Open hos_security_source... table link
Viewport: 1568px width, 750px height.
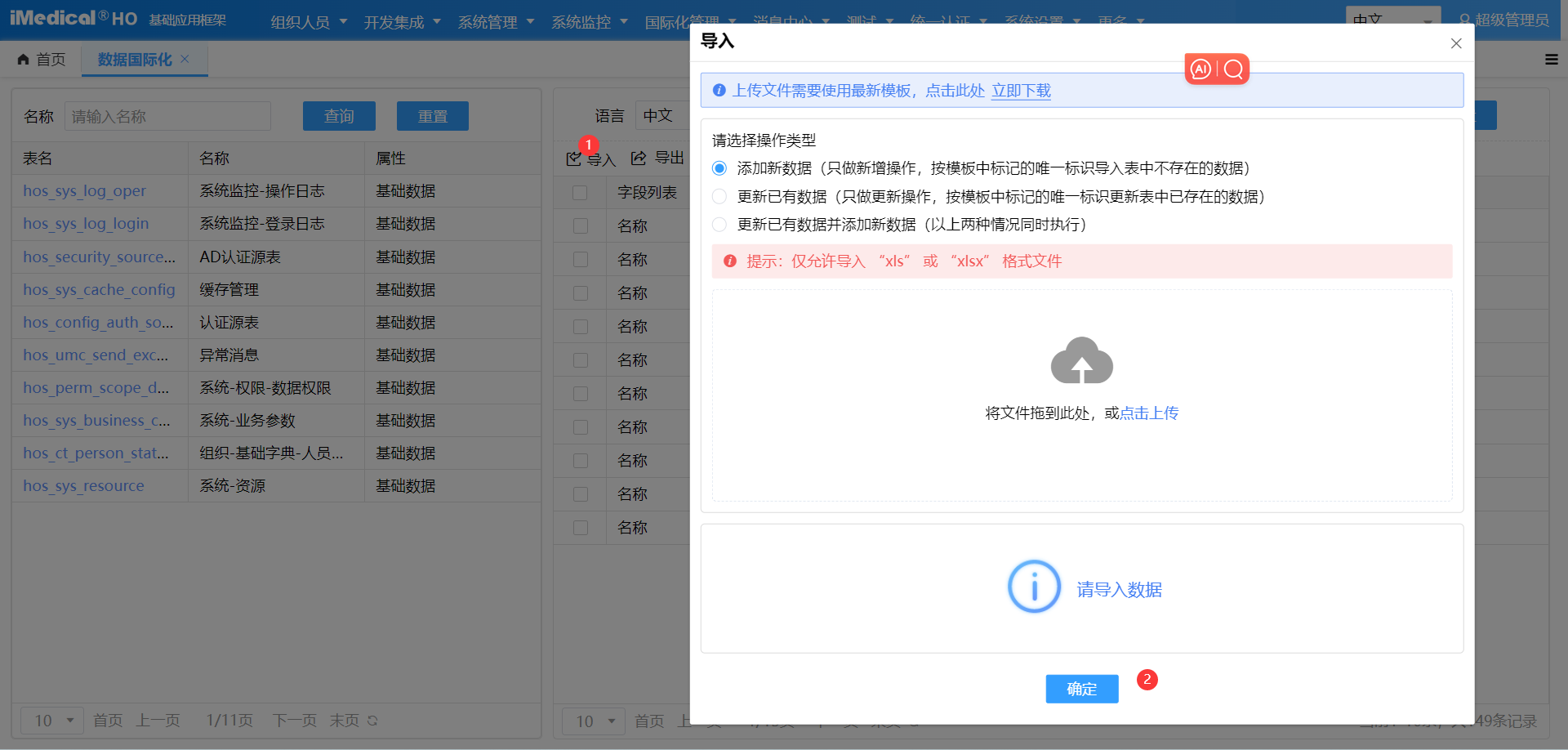[x=99, y=257]
